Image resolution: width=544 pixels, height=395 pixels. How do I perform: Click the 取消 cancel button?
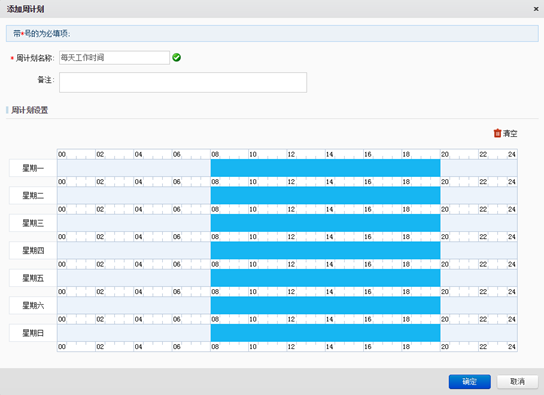(x=517, y=382)
